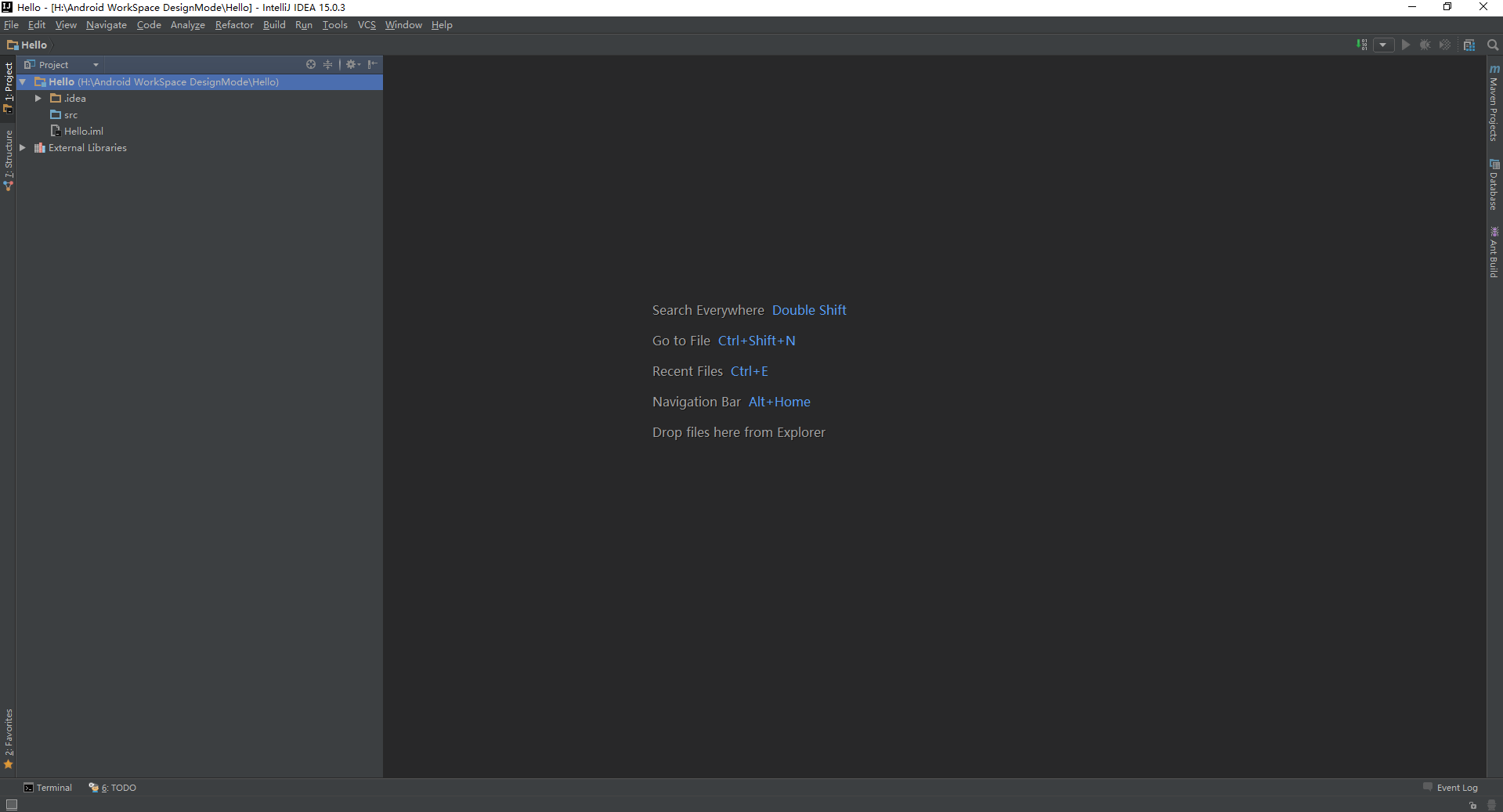This screenshot has width=1503, height=812.
Task: Open the Help menu
Action: tap(442, 25)
